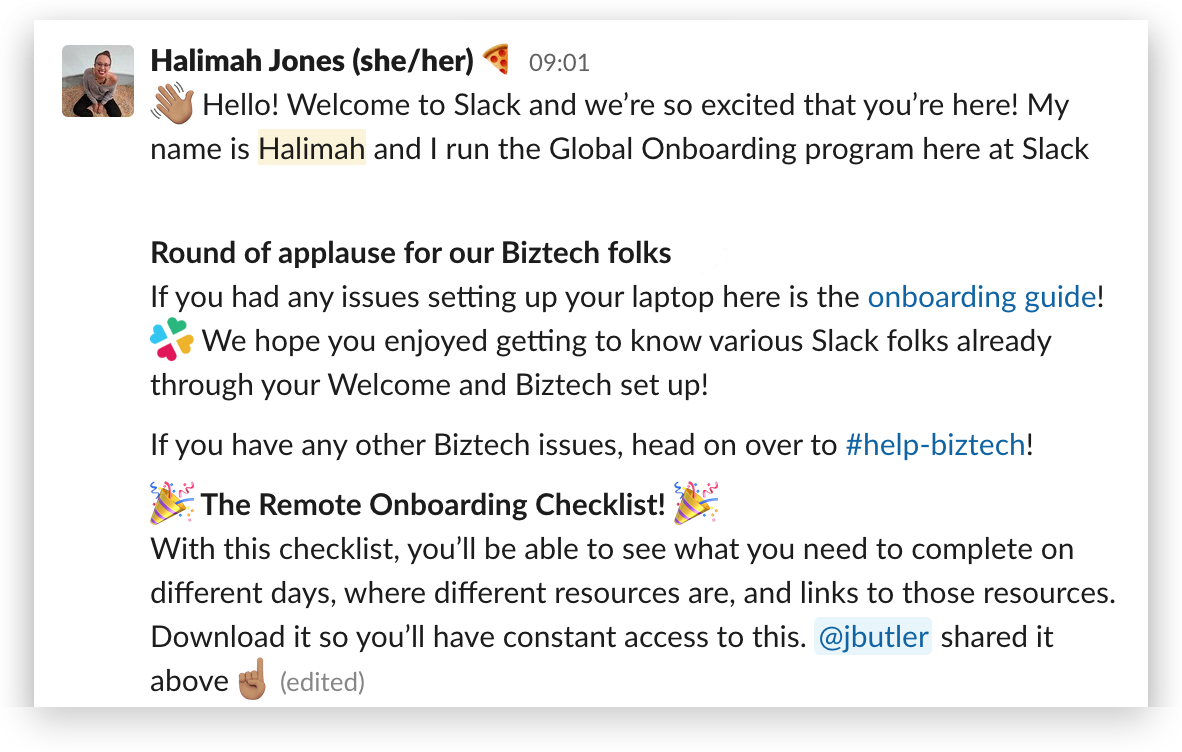The width and height of the screenshot is (1182, 752).
Task: Go to the #help-biztech channel
Action: pos(935,445)
